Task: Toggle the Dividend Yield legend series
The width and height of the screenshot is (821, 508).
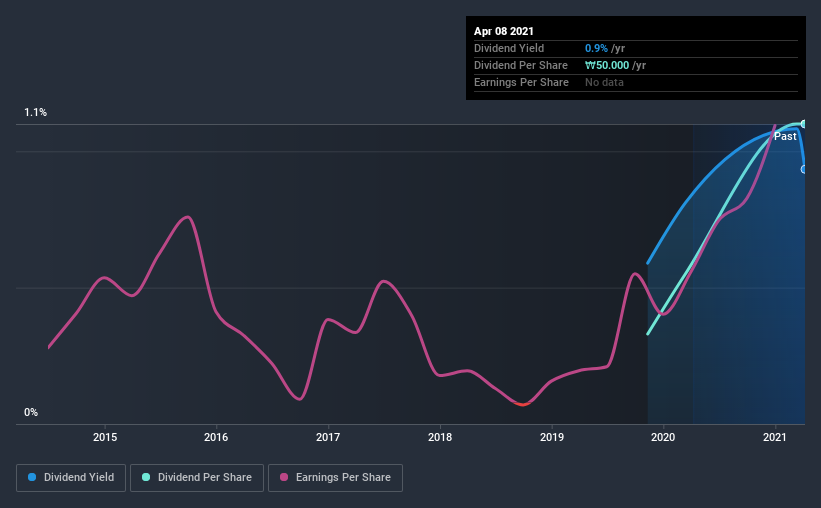Action: coord(71,478)
